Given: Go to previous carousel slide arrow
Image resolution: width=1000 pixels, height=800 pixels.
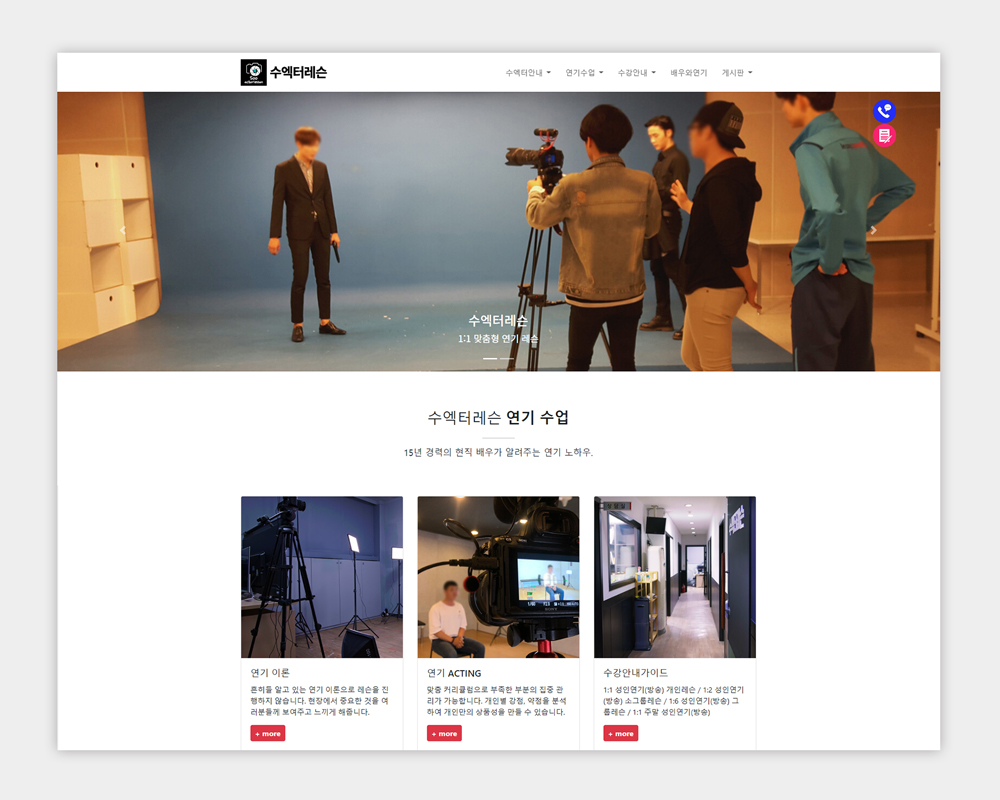Looking at the screenshot, I should (123, 230).
